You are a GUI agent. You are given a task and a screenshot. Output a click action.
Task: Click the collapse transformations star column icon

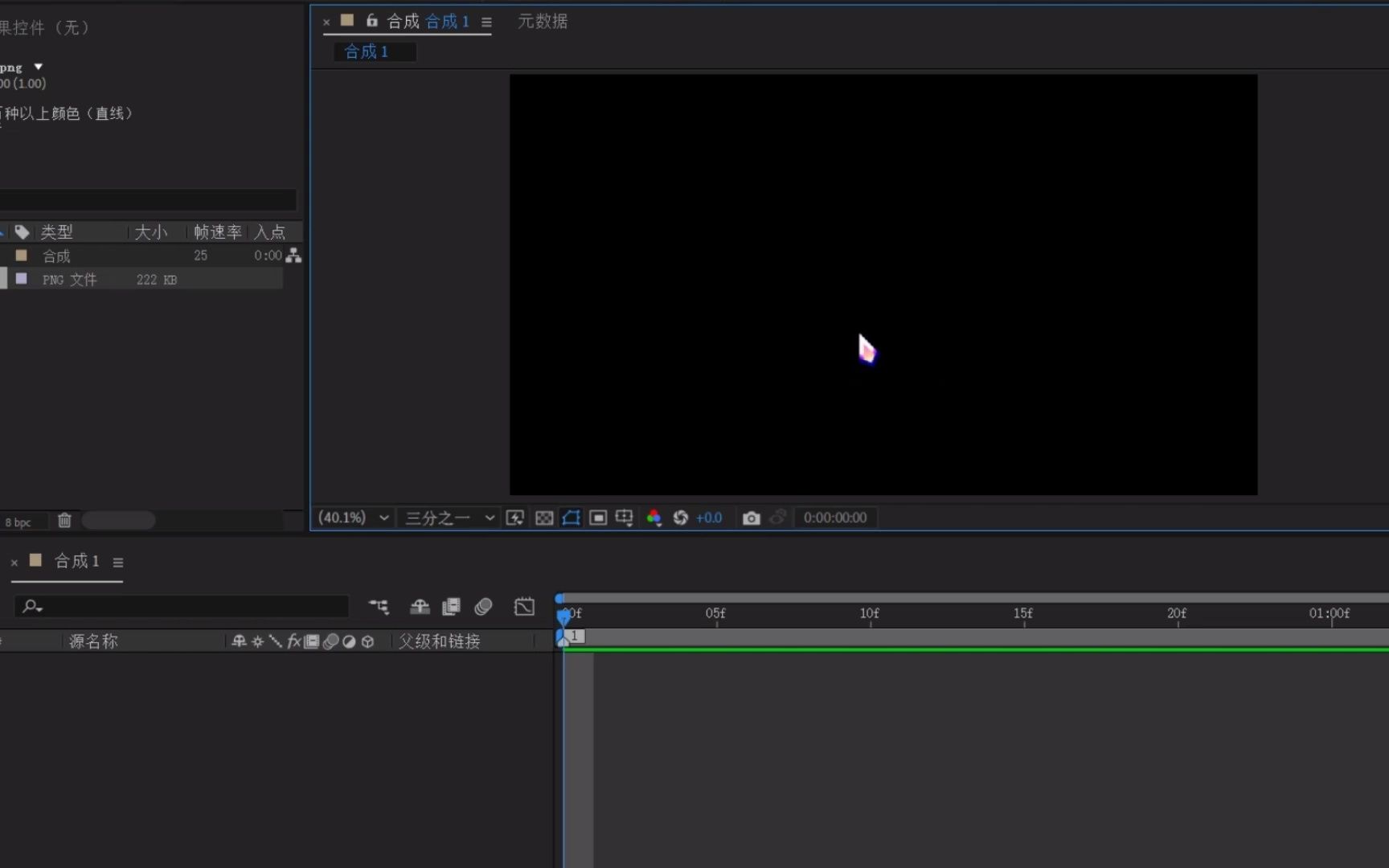257,641
